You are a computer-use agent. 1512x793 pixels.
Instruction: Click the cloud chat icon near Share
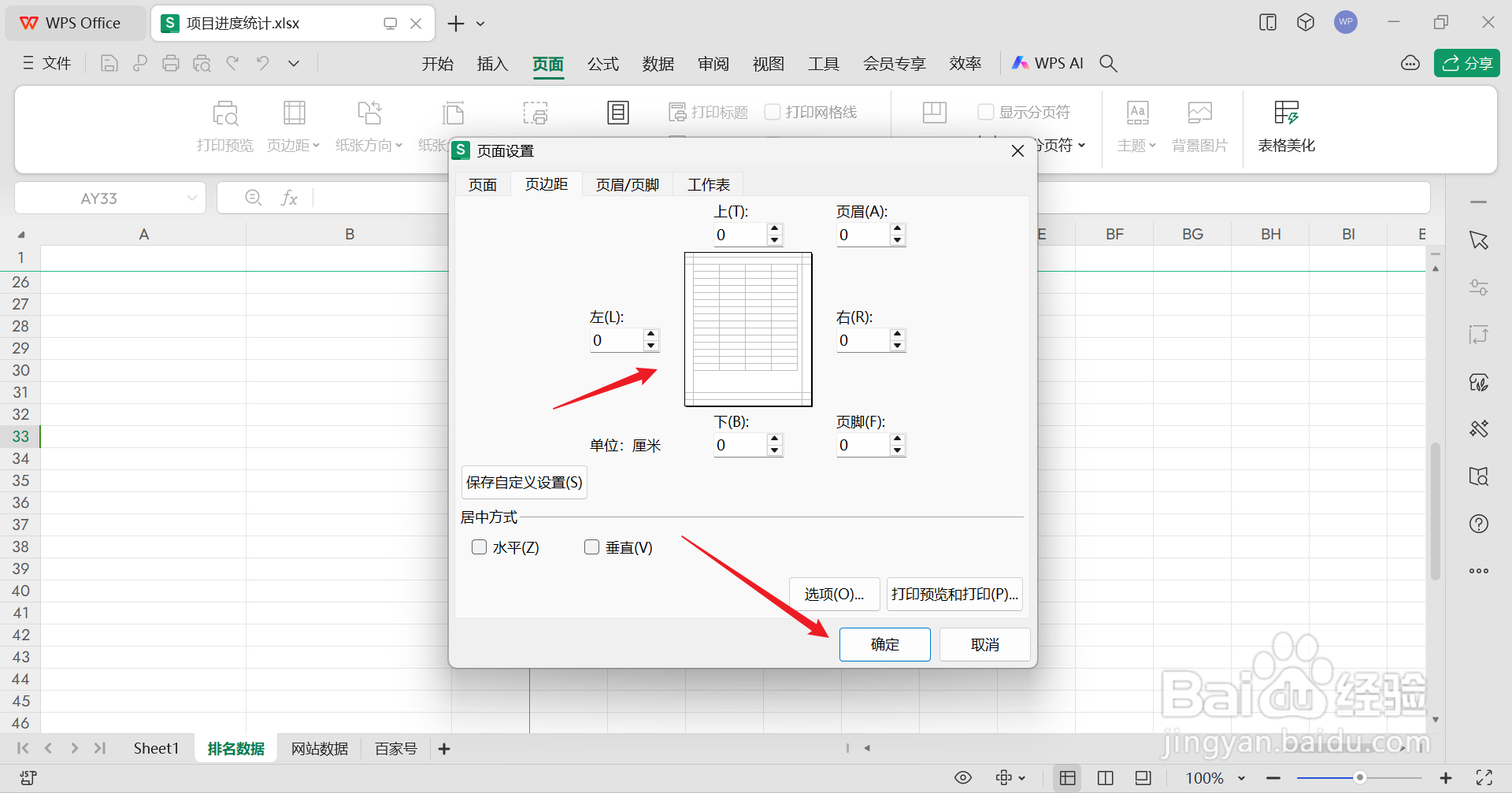[1410, 63]
